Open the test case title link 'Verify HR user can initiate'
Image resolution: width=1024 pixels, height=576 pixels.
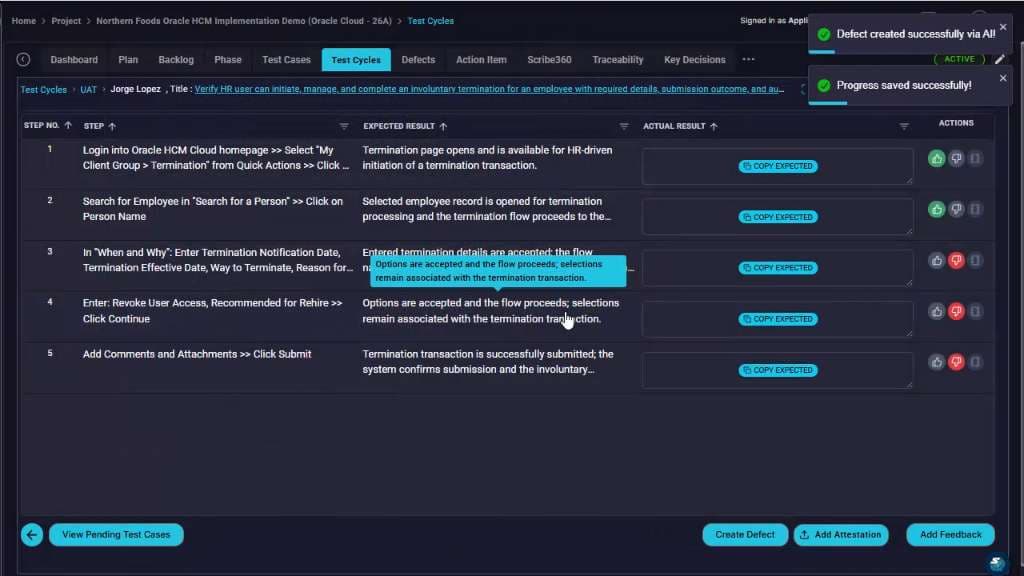click(489, 89)
